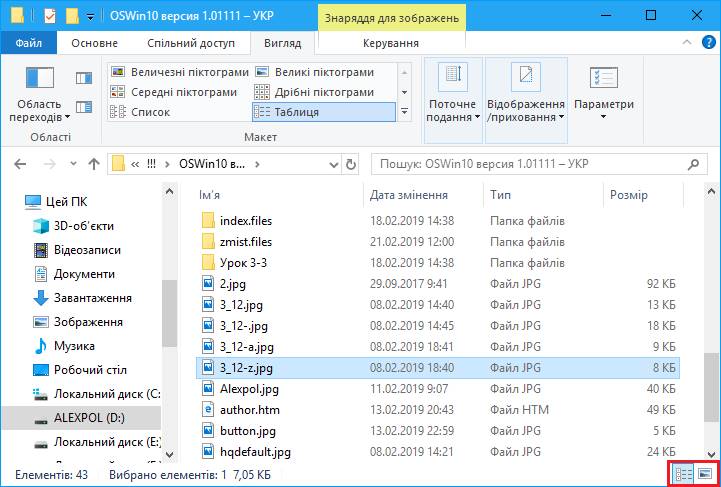This screenshot has width=721, height=487.
Task: Select Середні піктограми layout
Action: (x=180, y=92)
